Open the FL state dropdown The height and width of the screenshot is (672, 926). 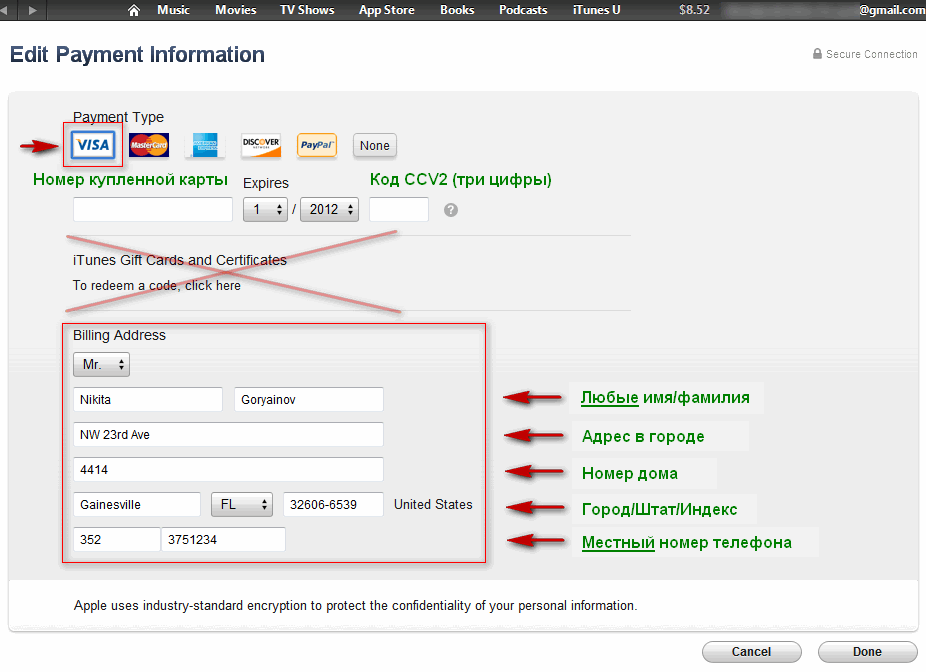click(x=242, y=504)
